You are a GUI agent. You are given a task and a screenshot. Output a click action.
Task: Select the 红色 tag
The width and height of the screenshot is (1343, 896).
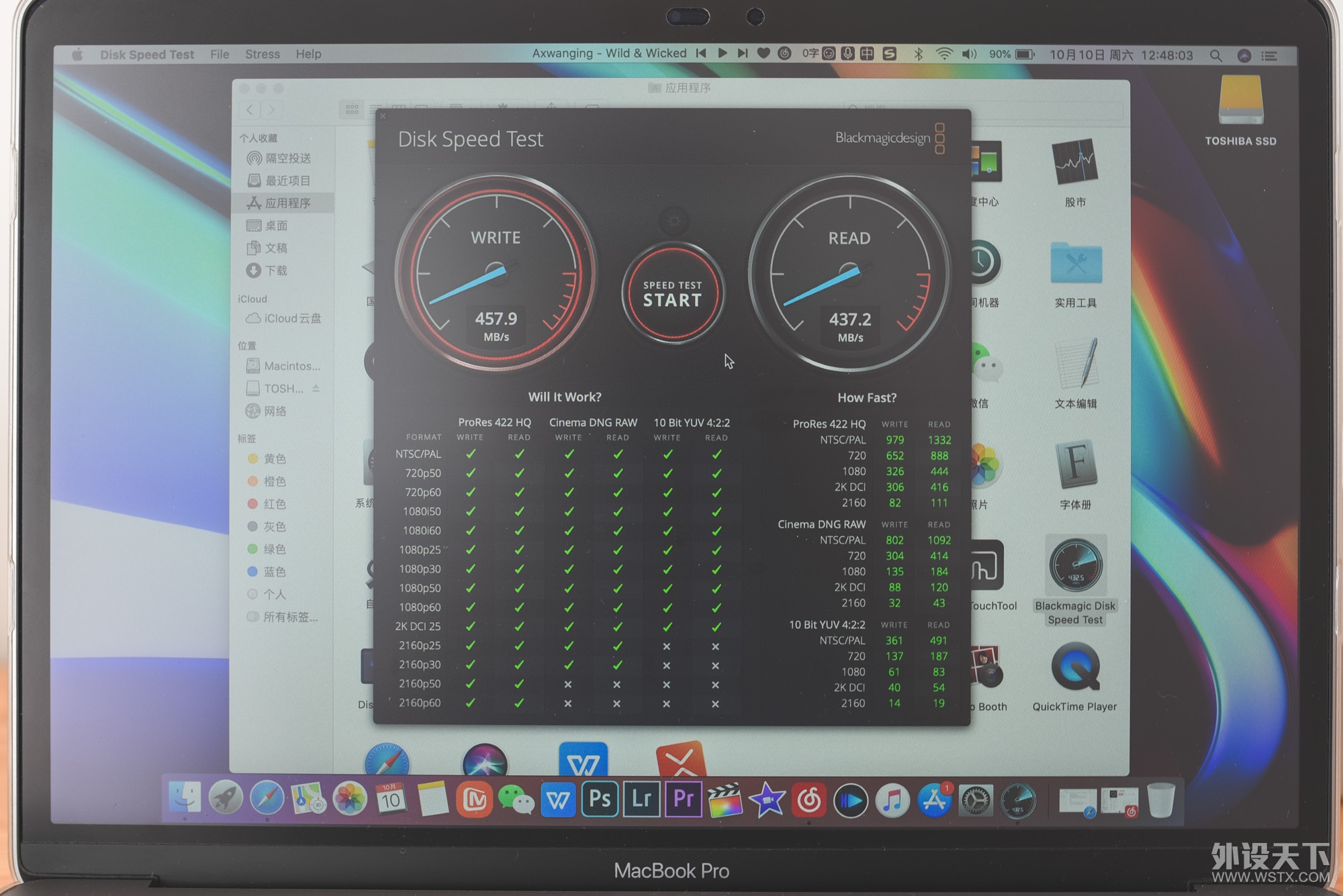[x=267, y=504]
